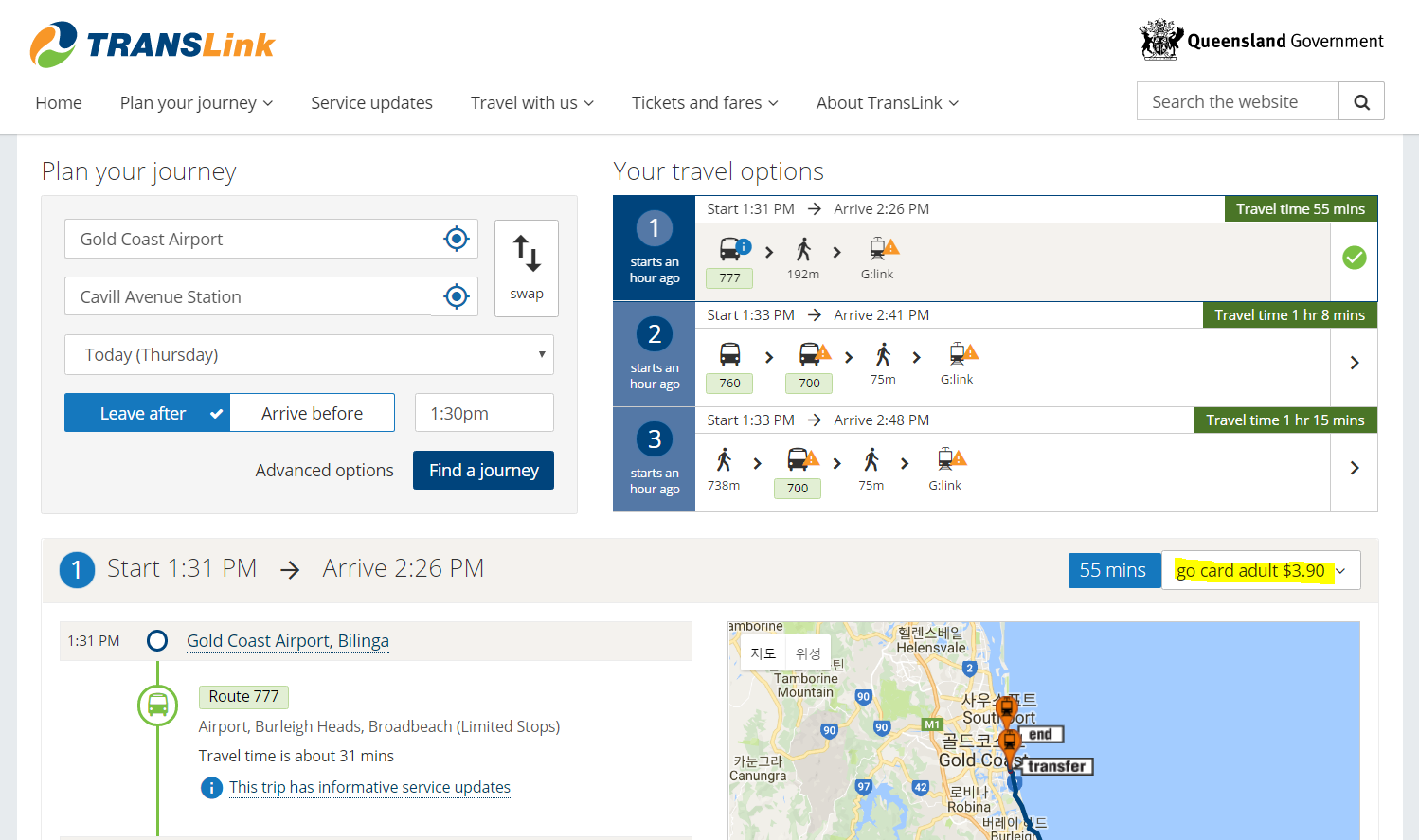Select the Arrive before option
This screenshot has width=1419, height=840.
(312, 413)
